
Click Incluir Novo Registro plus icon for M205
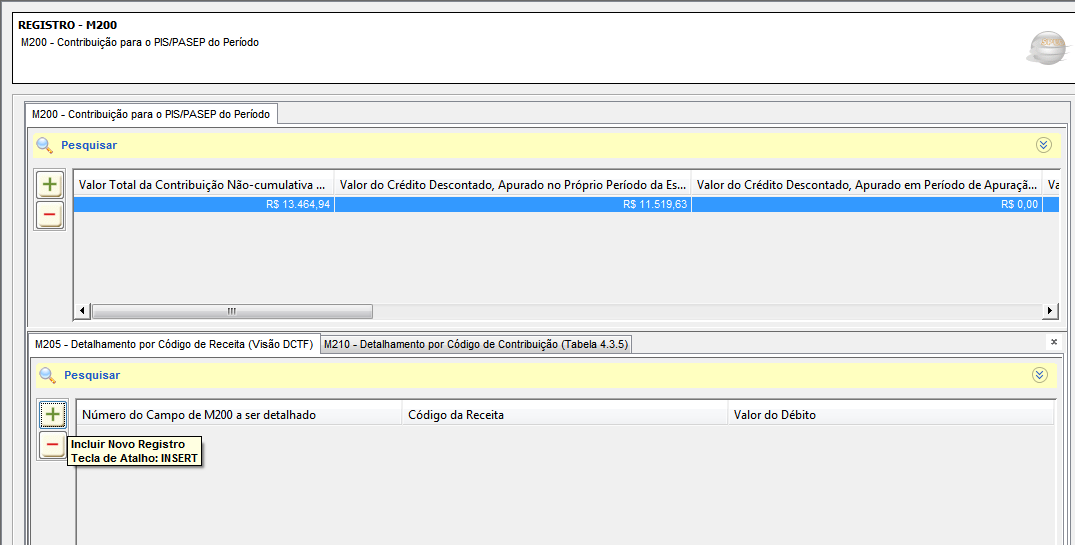(x=53, y=414)
